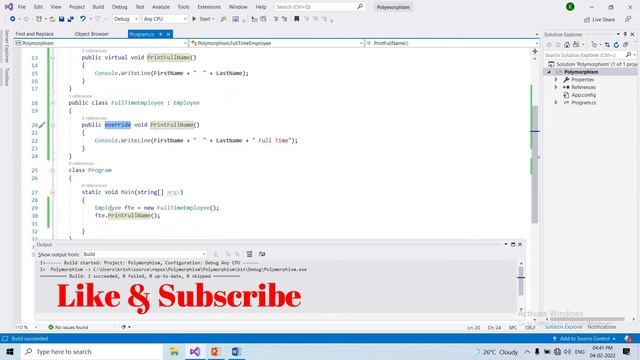The width and height of the screenshot is (640, 360).
Task: Open the Debug menu
Action: pyautogui.click(x=120, y=7)
